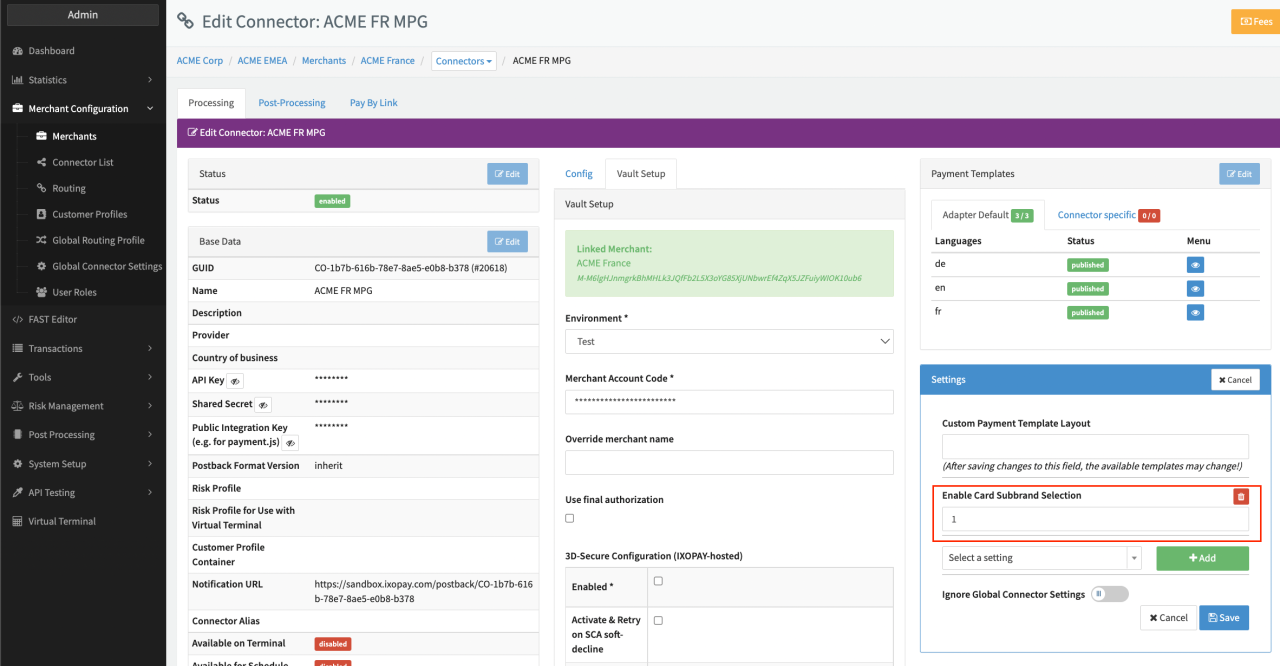Viewport: 1280px width, 666px height.
Task: Open the Environment dropdown
Action: pyautogui.click(x=729, y=342)
